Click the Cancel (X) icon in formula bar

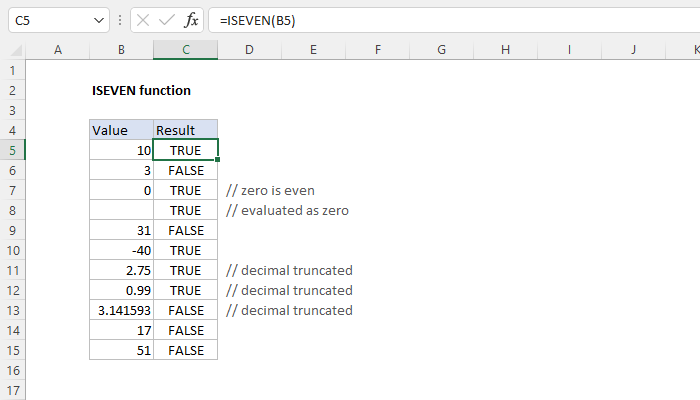click(x=143, y=20)
